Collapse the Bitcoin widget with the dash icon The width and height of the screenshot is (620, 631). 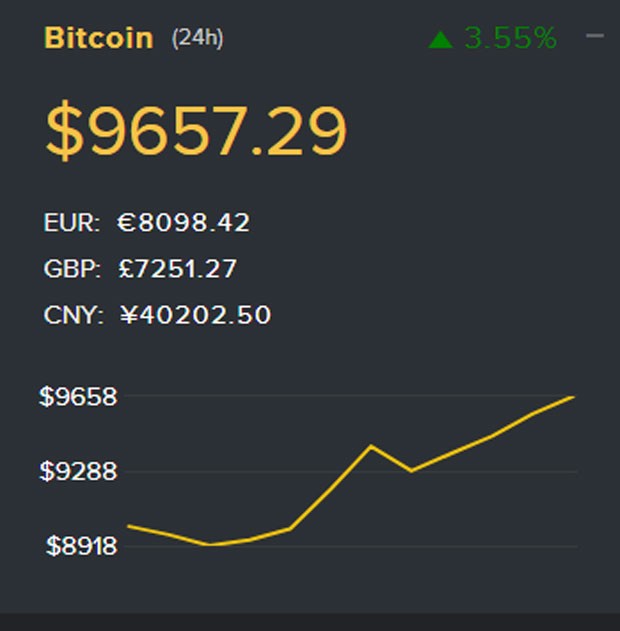point(595,36)
